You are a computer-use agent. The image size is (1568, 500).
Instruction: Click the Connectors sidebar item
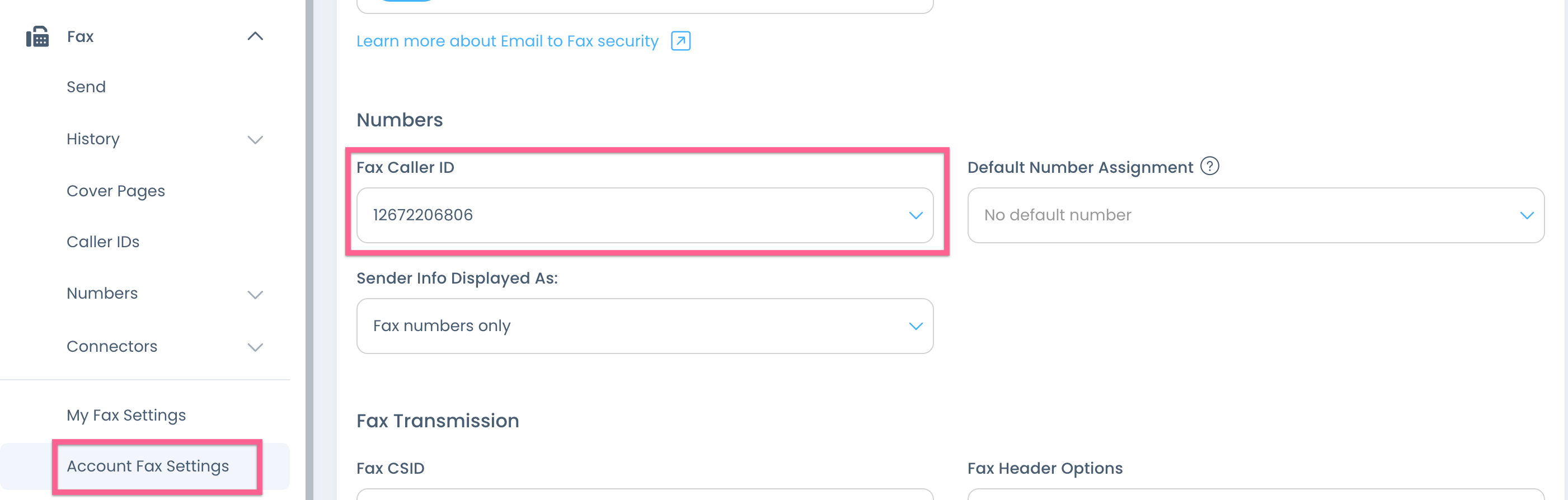point(112,347)
